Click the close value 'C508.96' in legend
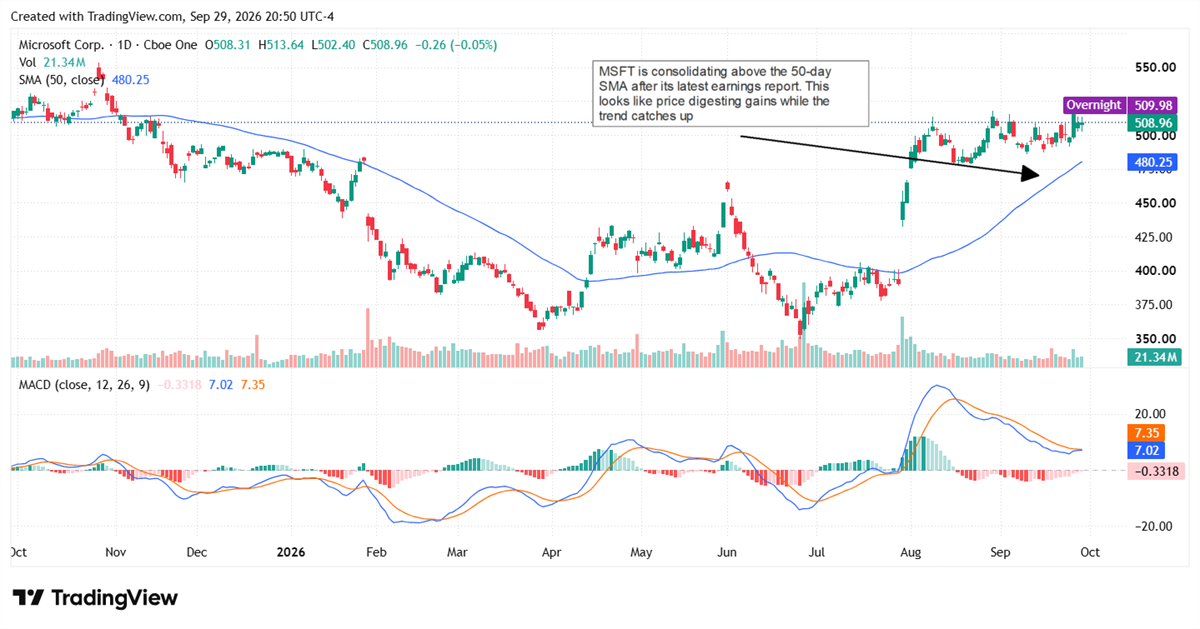 pos(386,45)
